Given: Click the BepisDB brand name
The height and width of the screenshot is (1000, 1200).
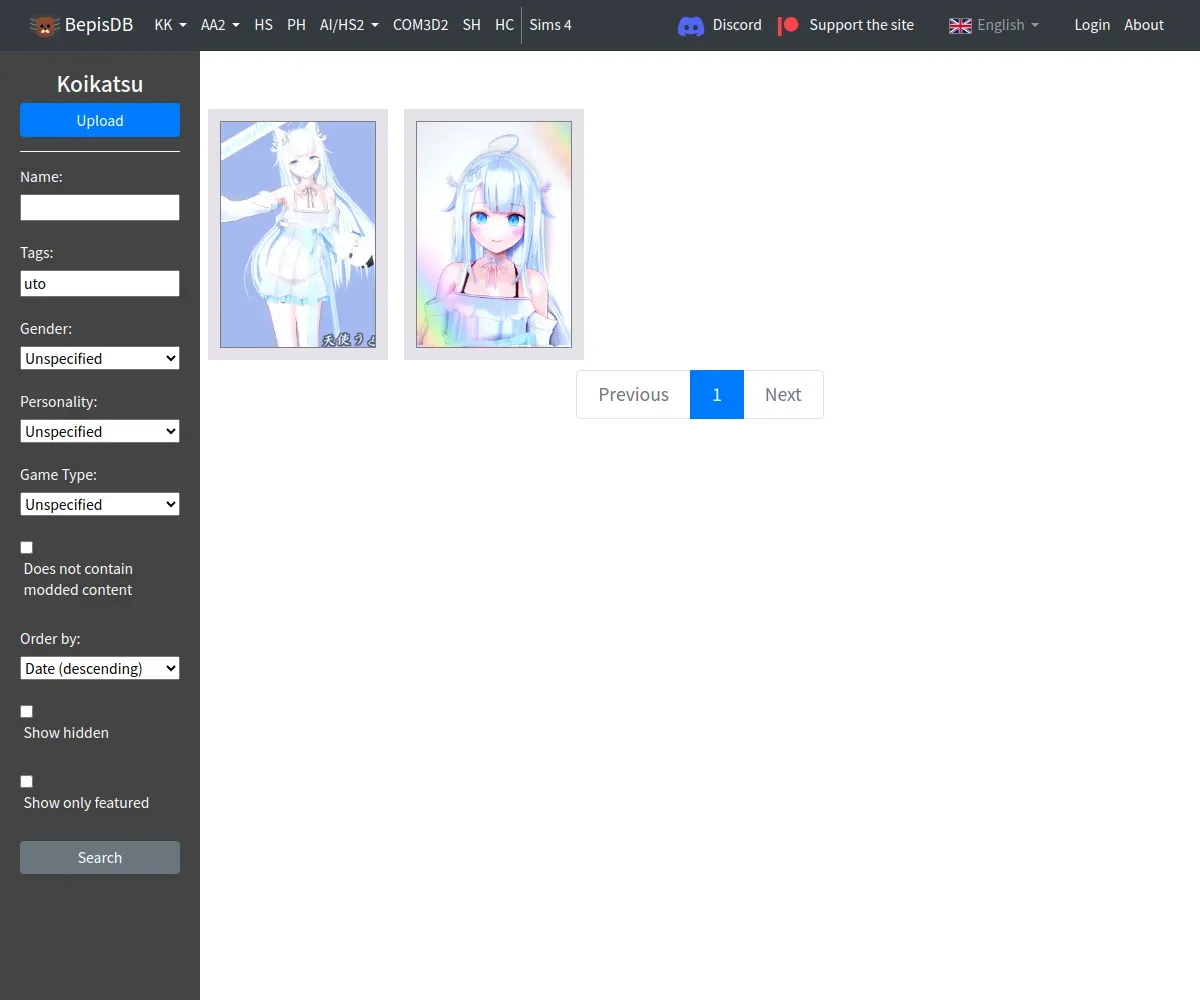Looking at the screenshot, I should click(99, 25).
